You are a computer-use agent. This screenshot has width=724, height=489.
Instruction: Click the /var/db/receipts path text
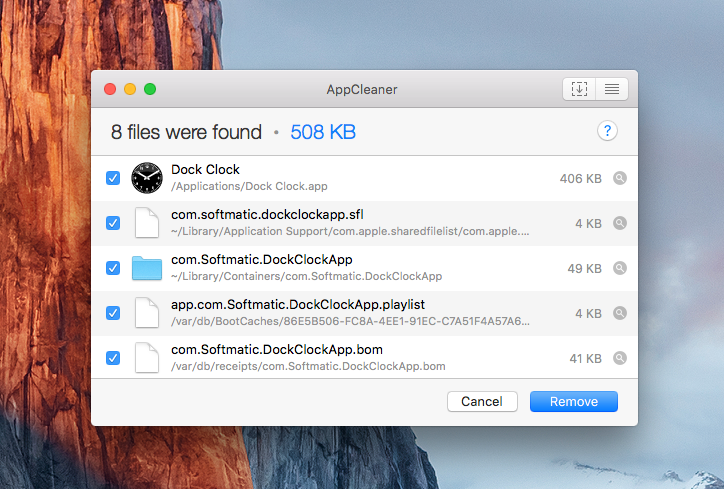pos(308,366)
